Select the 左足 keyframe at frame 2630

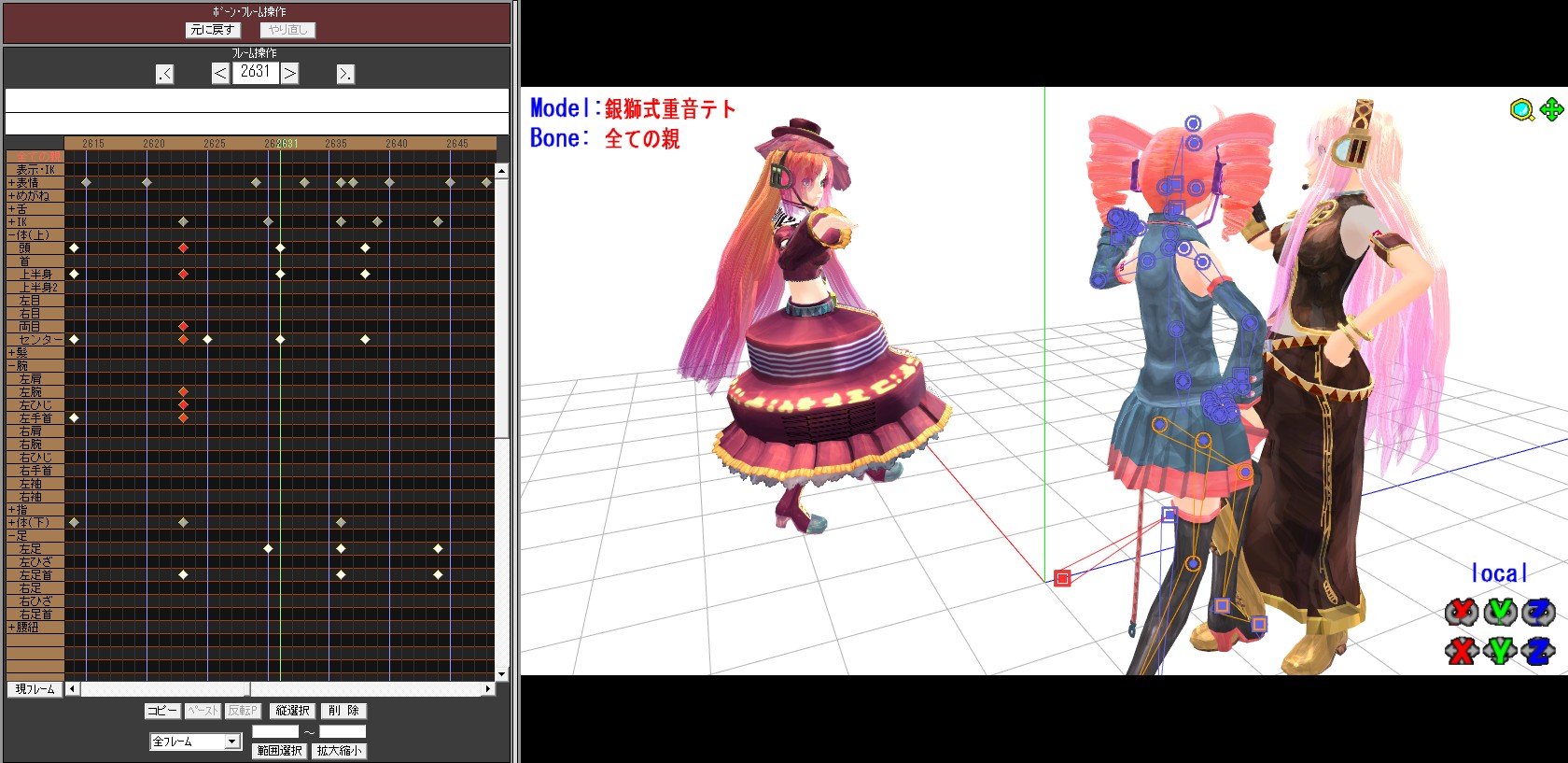pos(268,549)
